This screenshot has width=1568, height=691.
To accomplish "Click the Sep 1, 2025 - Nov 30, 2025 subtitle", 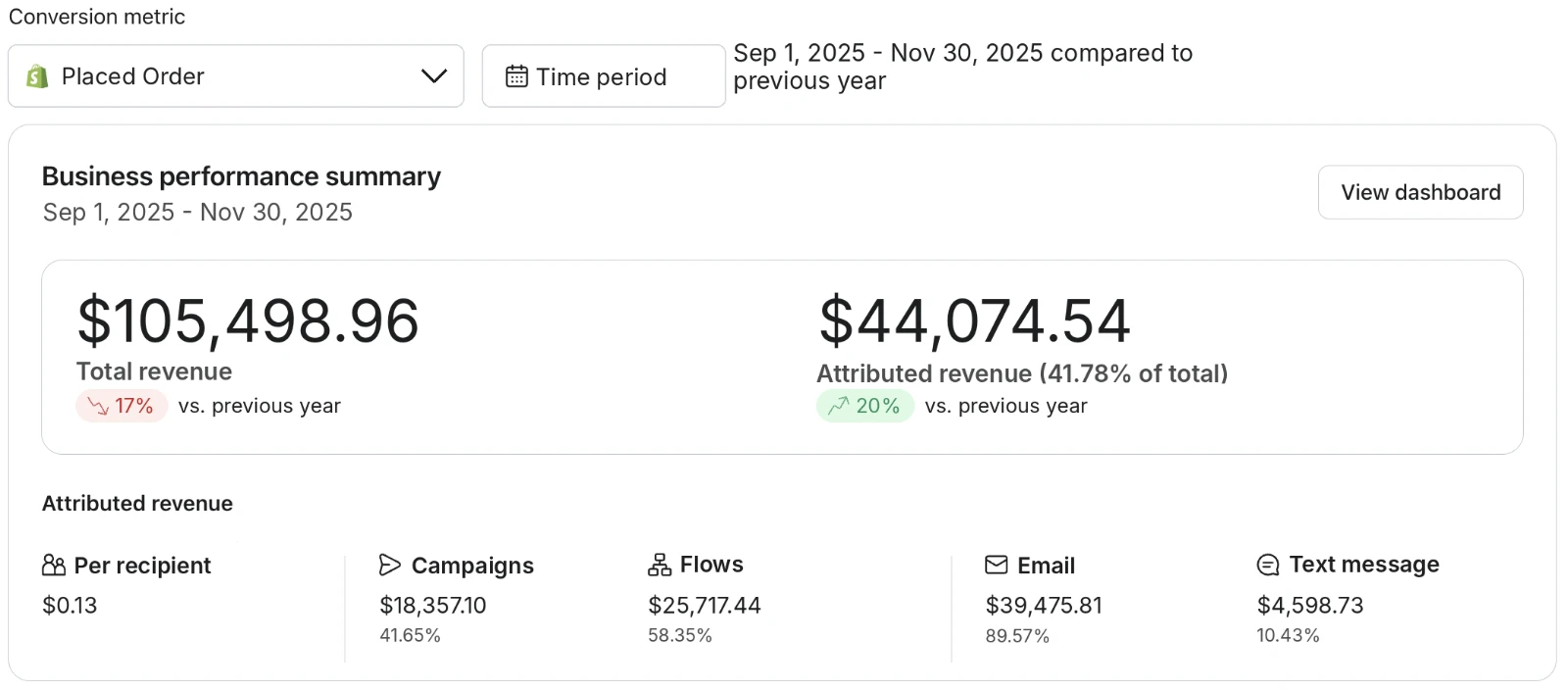I will coord(198,213).
